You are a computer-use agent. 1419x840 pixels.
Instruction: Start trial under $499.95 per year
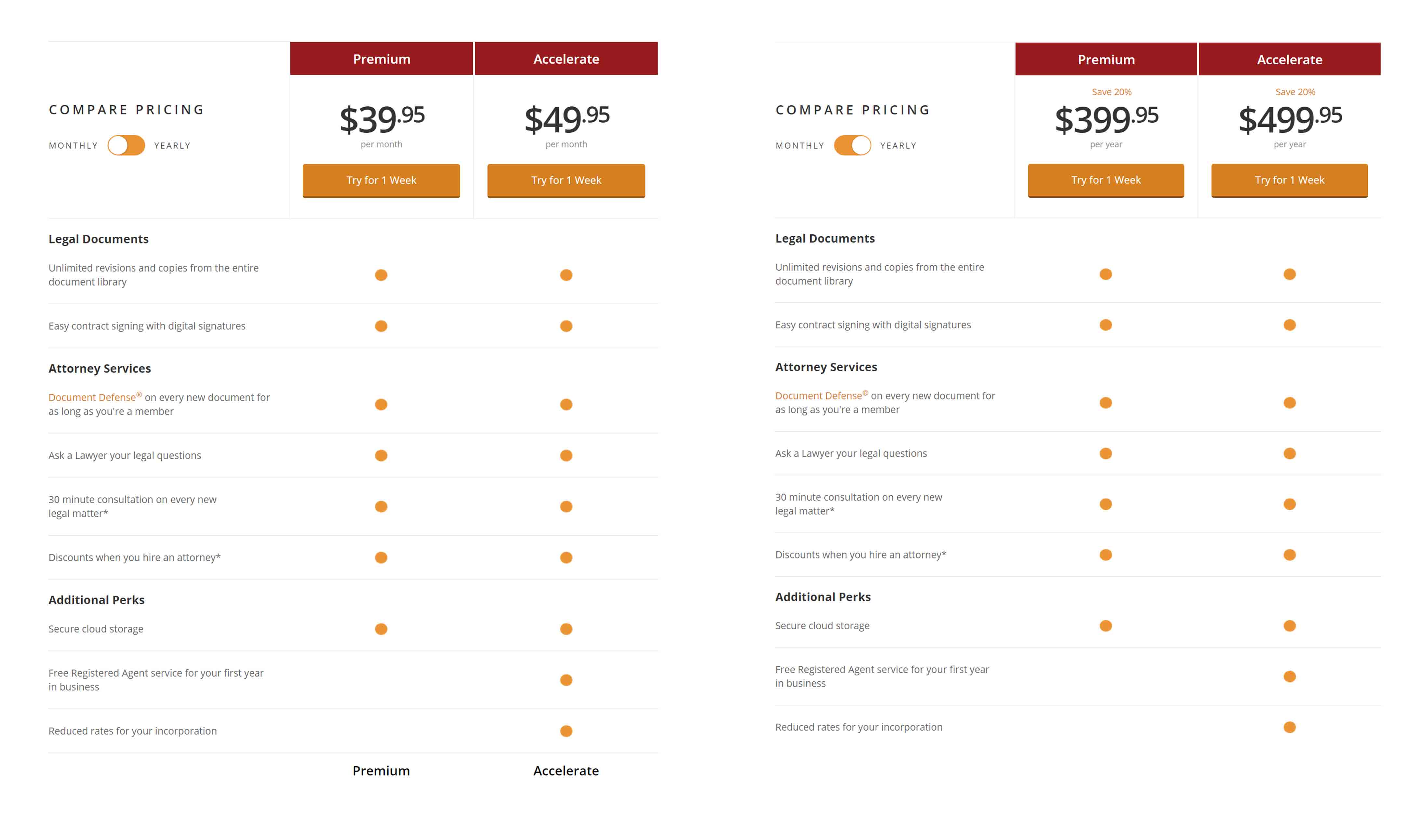click(x=1289, y=180)
